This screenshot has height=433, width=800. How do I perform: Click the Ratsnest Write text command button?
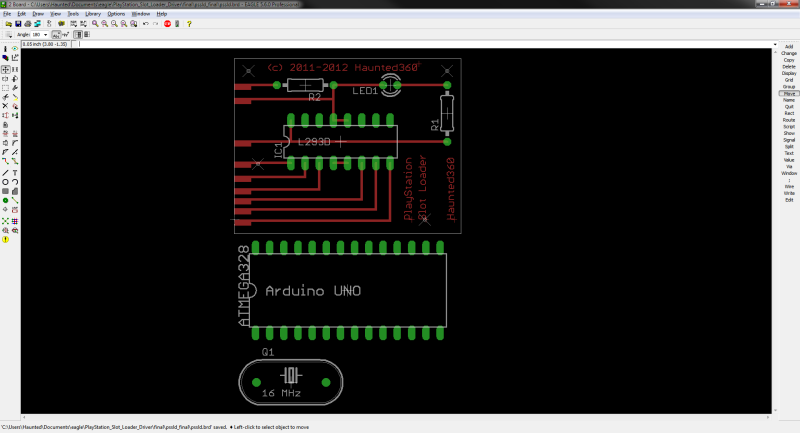click(x=789, y=194)
